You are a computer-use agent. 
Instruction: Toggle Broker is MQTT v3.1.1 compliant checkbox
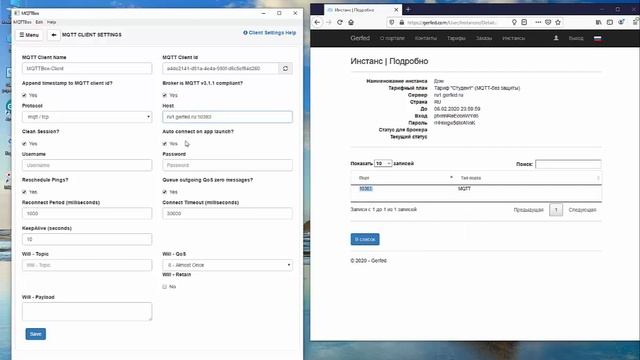click(165, 95)
